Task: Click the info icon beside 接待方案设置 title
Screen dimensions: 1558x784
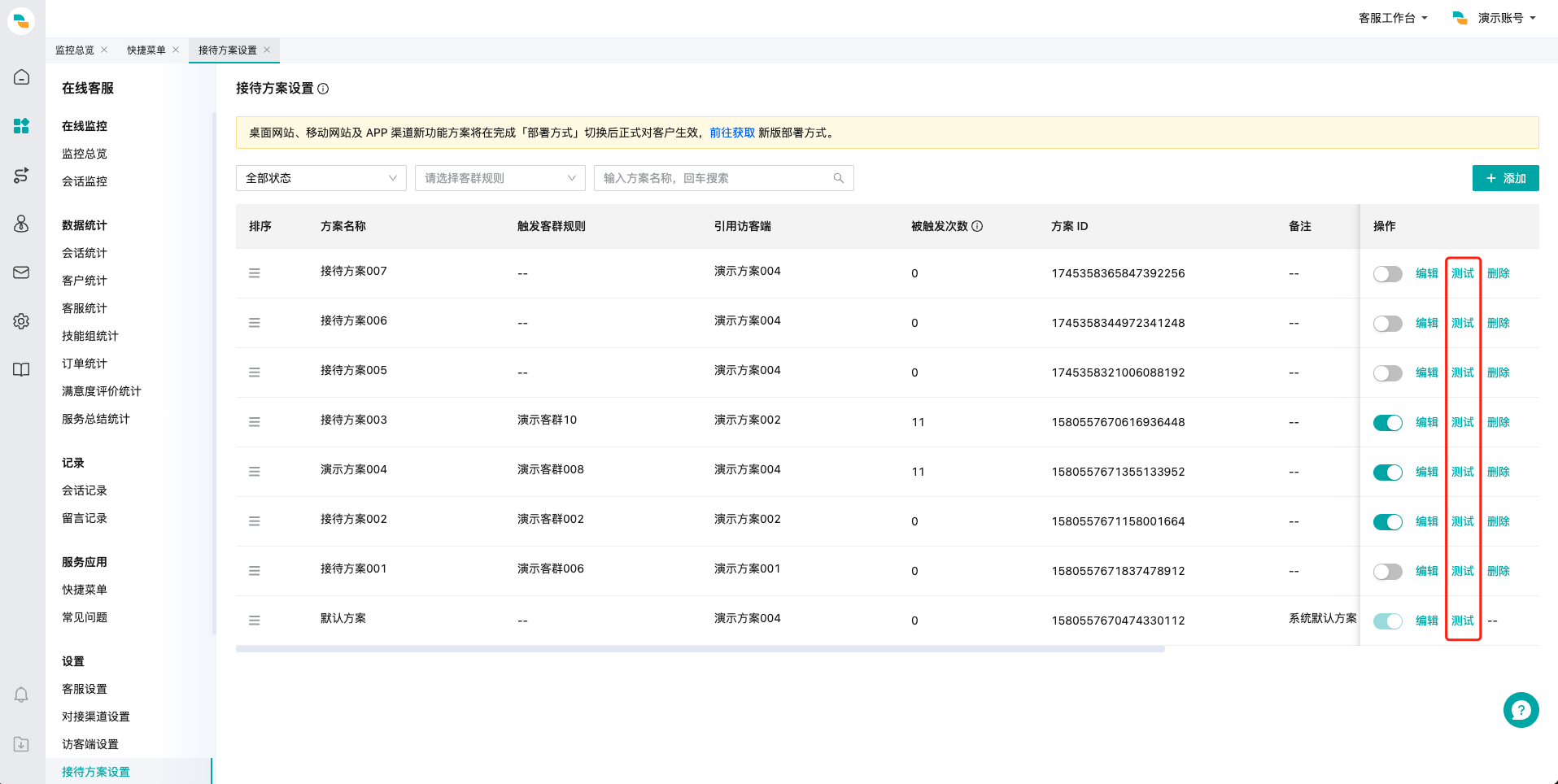Action: (x=323, y=89)
